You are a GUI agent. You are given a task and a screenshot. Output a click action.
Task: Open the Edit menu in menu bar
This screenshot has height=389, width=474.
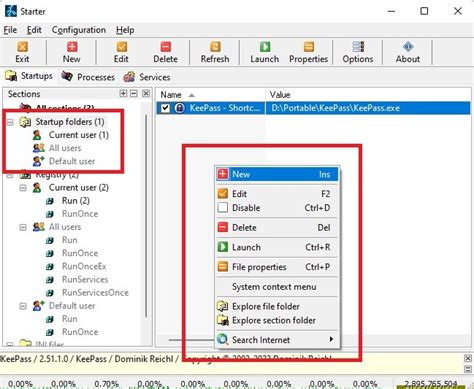[34, 30]
